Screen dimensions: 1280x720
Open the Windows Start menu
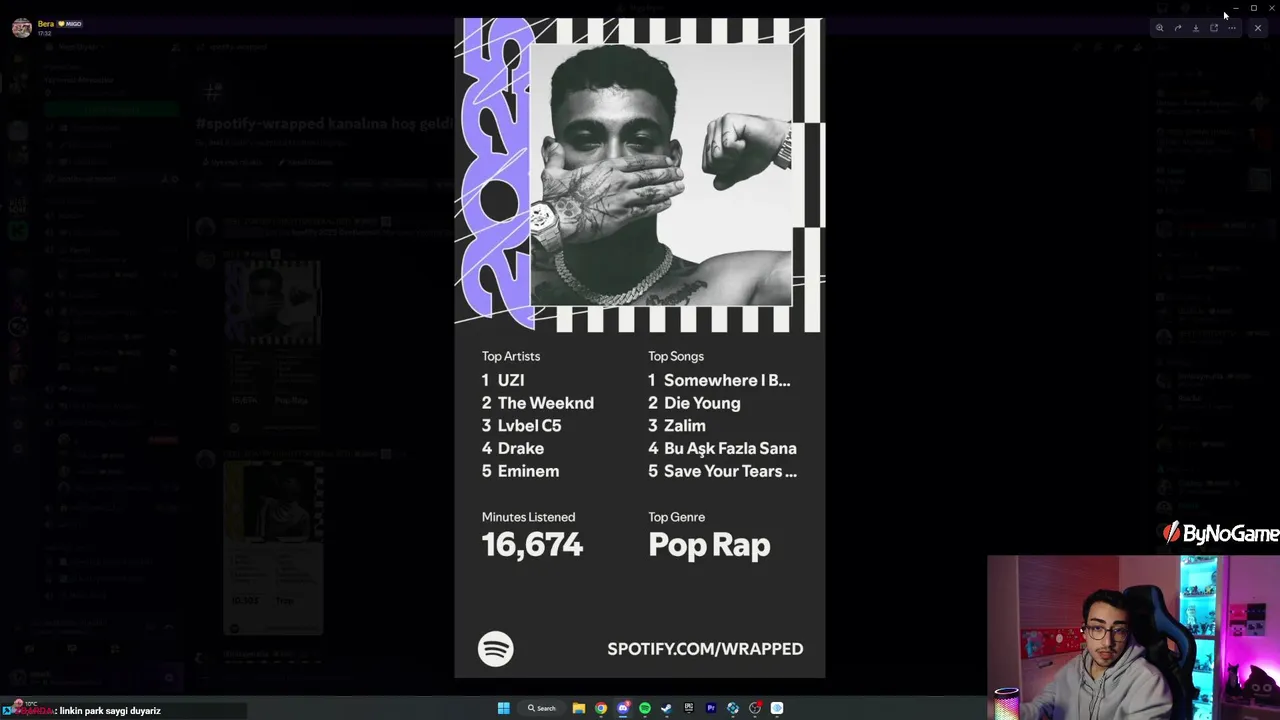tap(504, 708)
